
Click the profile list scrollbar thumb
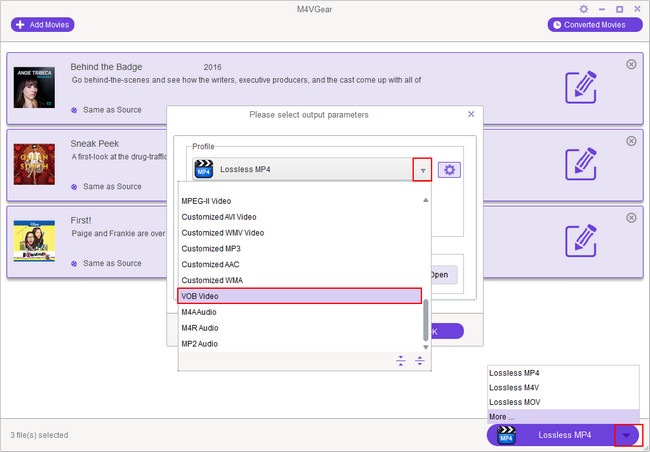pyautogui.click(x=425, y=320)
